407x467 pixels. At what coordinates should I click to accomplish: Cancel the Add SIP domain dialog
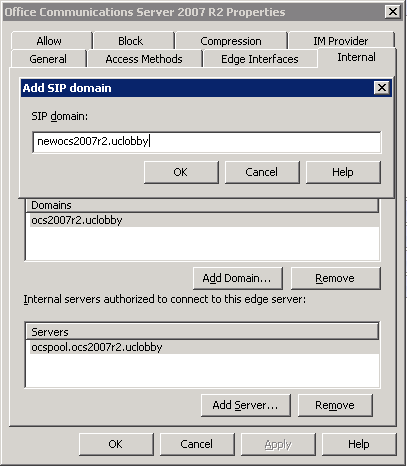262,172
